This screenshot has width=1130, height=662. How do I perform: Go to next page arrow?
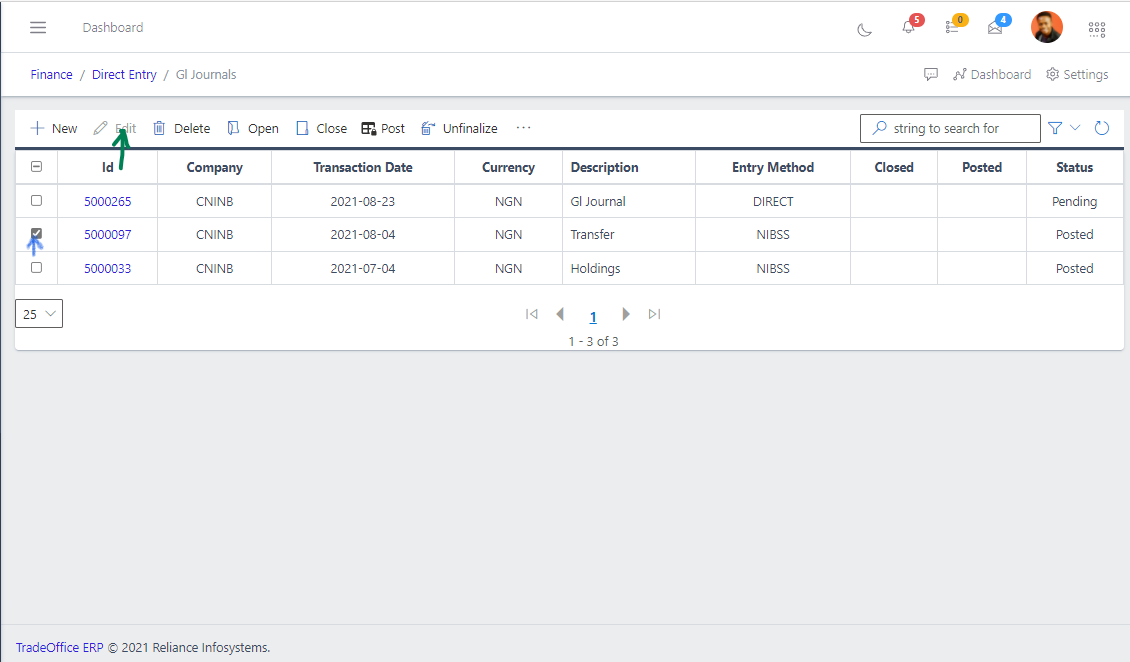(626, 314)
